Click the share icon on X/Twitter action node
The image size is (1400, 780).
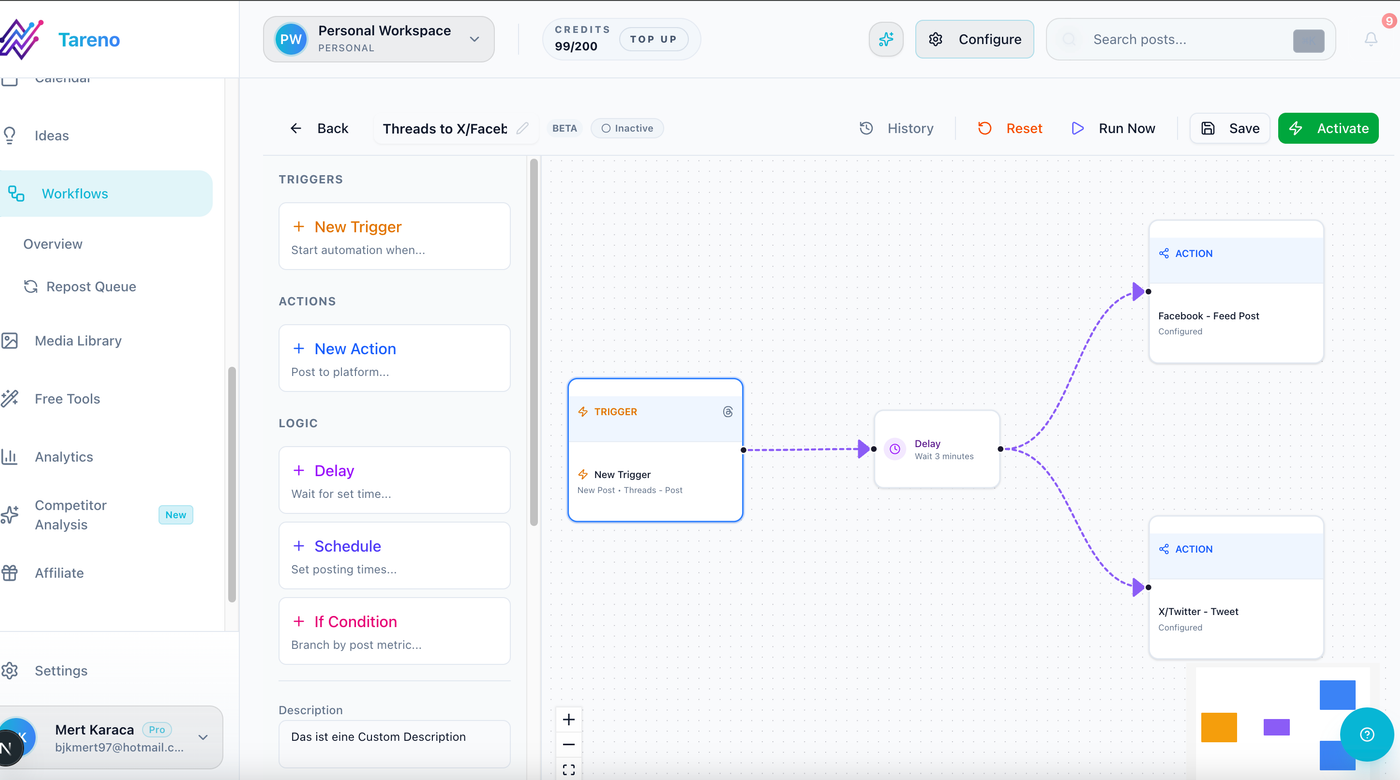pos(1164,549)
